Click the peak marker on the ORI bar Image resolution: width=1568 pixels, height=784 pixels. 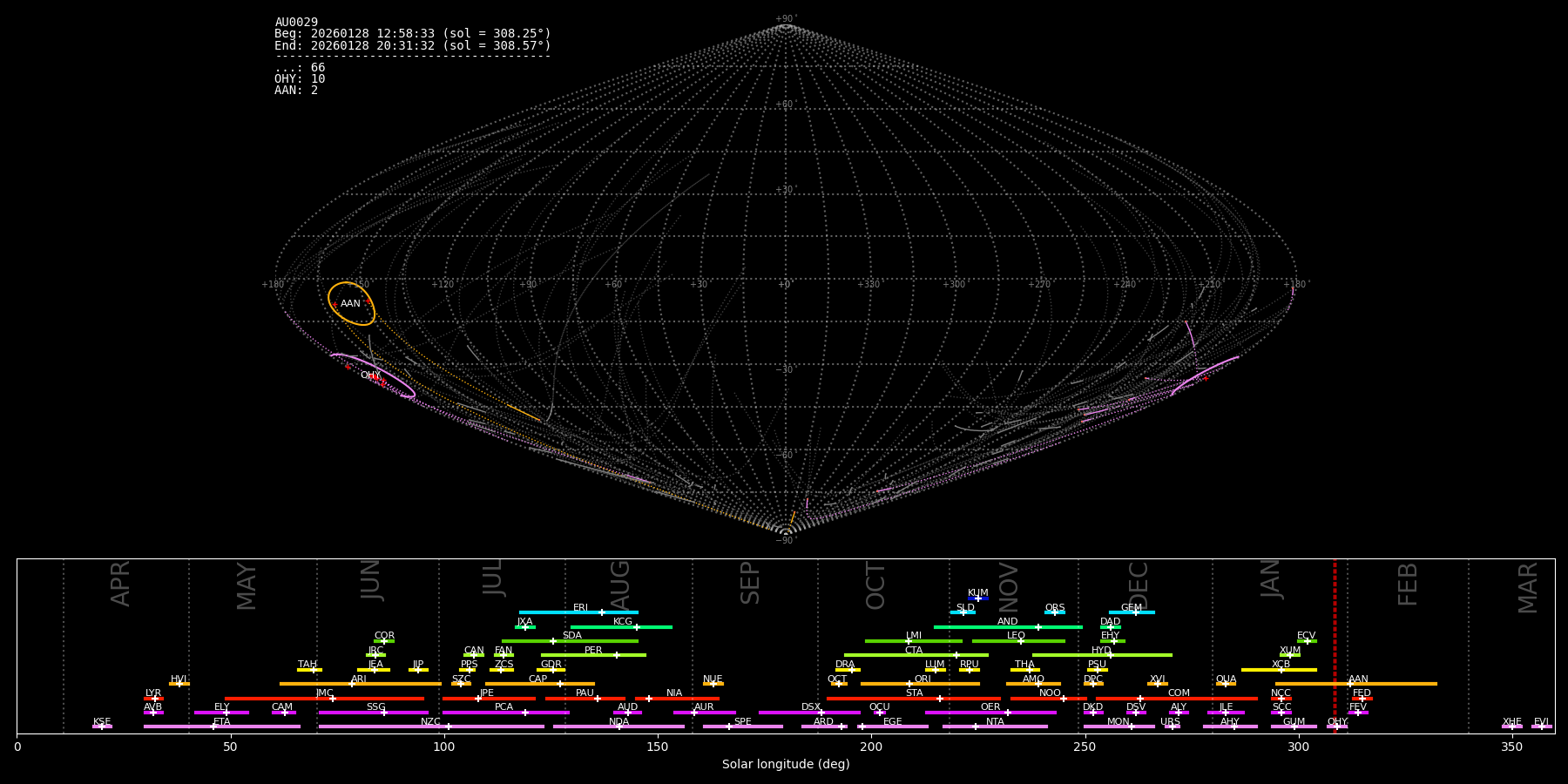[909, 684]
